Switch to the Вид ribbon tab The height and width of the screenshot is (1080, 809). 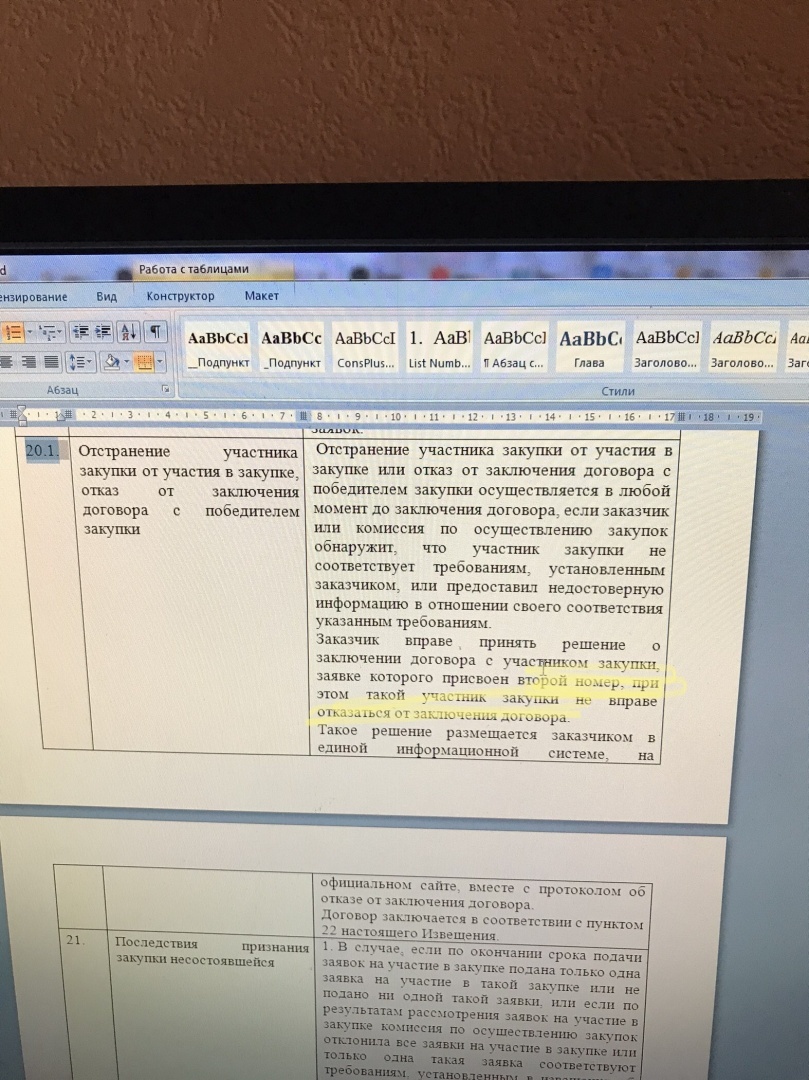point(107,296)
